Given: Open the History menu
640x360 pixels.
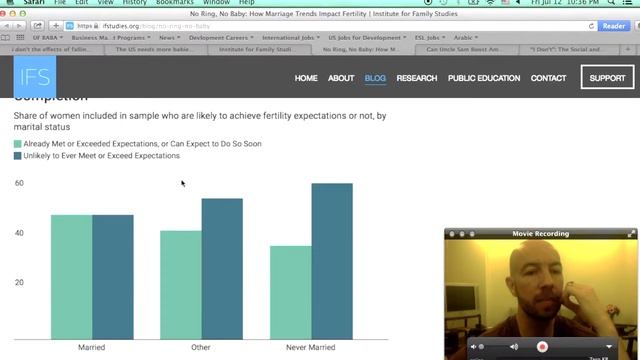Looking at the screenshot, I should click(134, 2).
